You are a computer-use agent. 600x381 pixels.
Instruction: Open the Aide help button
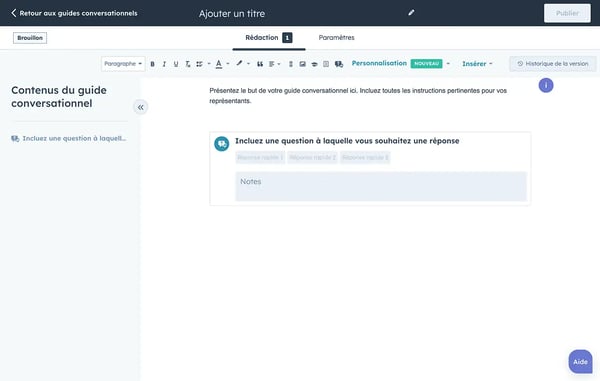pos(580,361)
